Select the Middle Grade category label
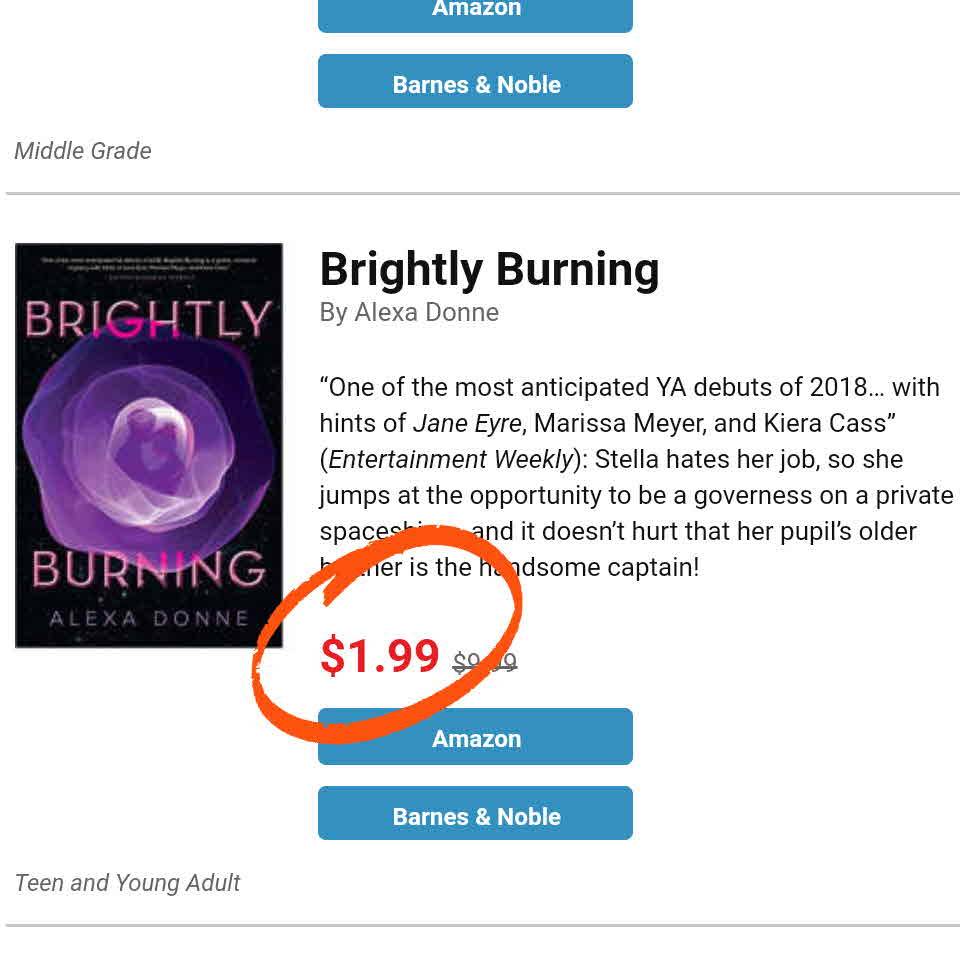This screenshot has height=960, width=960. point(83,151)
